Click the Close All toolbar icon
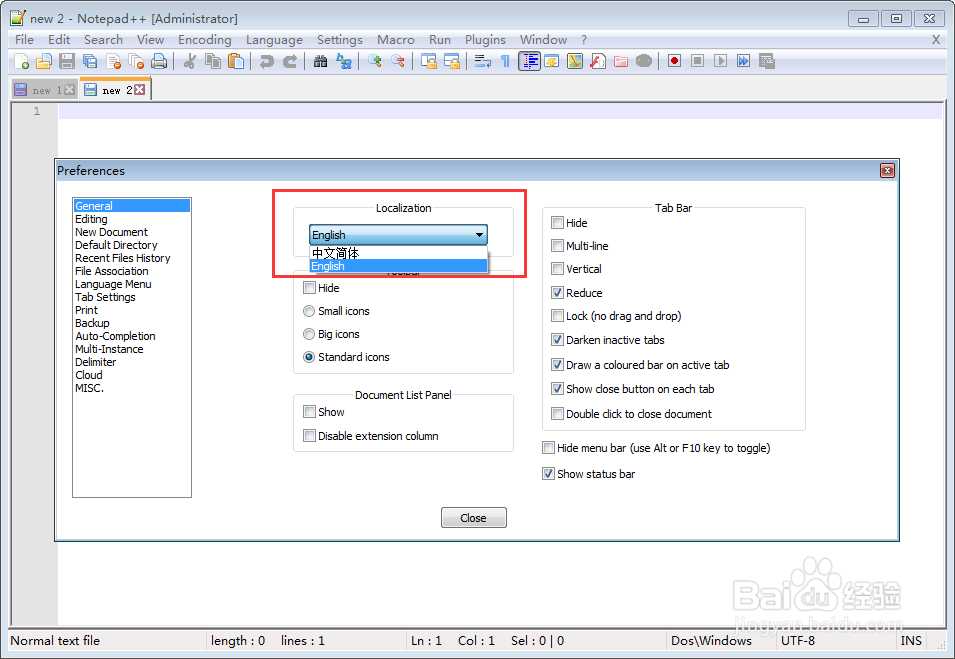The height and width of the screenshot is (659, 955). click(136, 61)
